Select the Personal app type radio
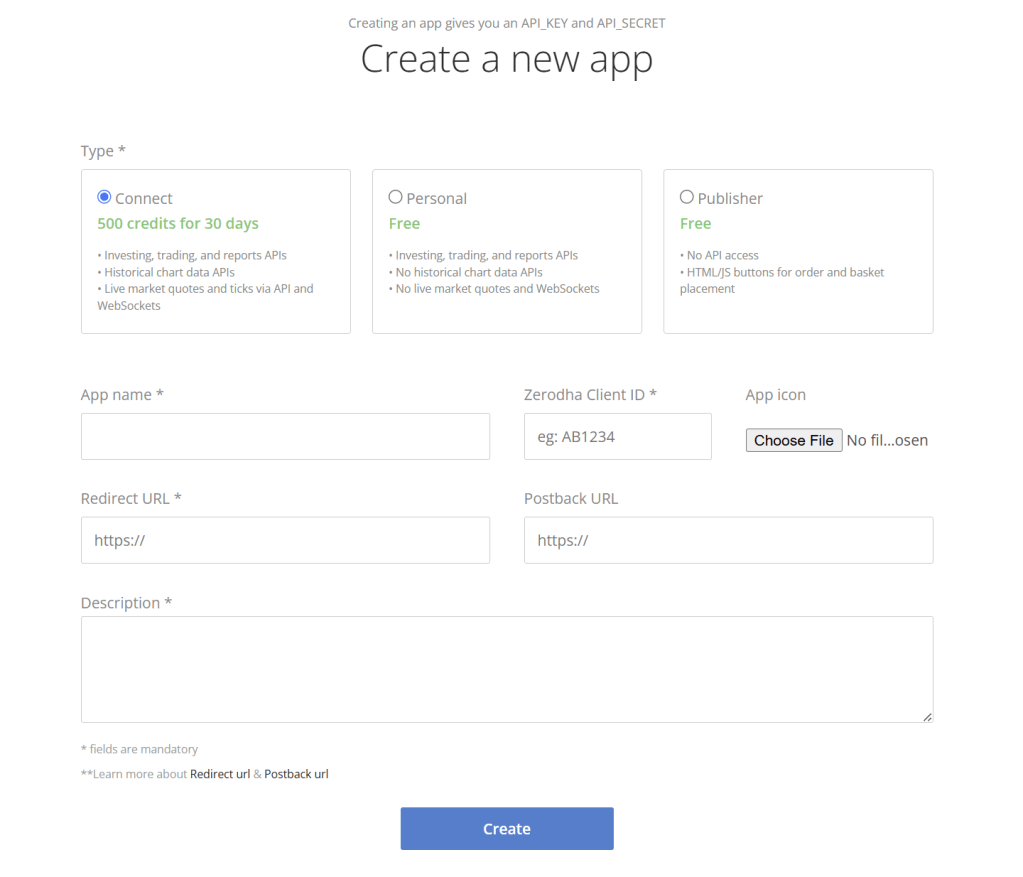The width and height of the screenshot is (1023, 877). click(396, 198)
